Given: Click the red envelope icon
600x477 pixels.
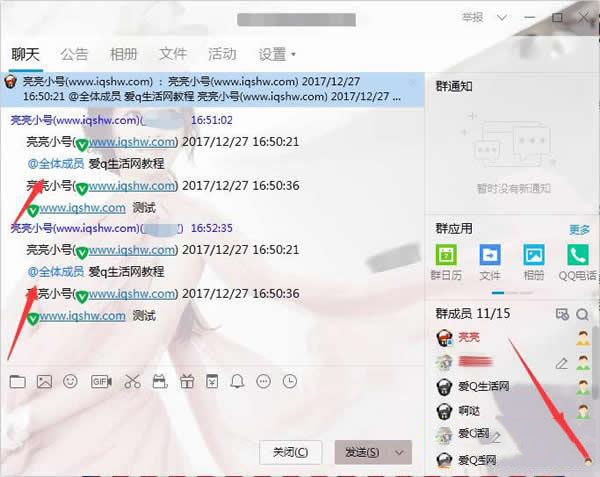Looking at the screenshot, I should click(212, 382).
